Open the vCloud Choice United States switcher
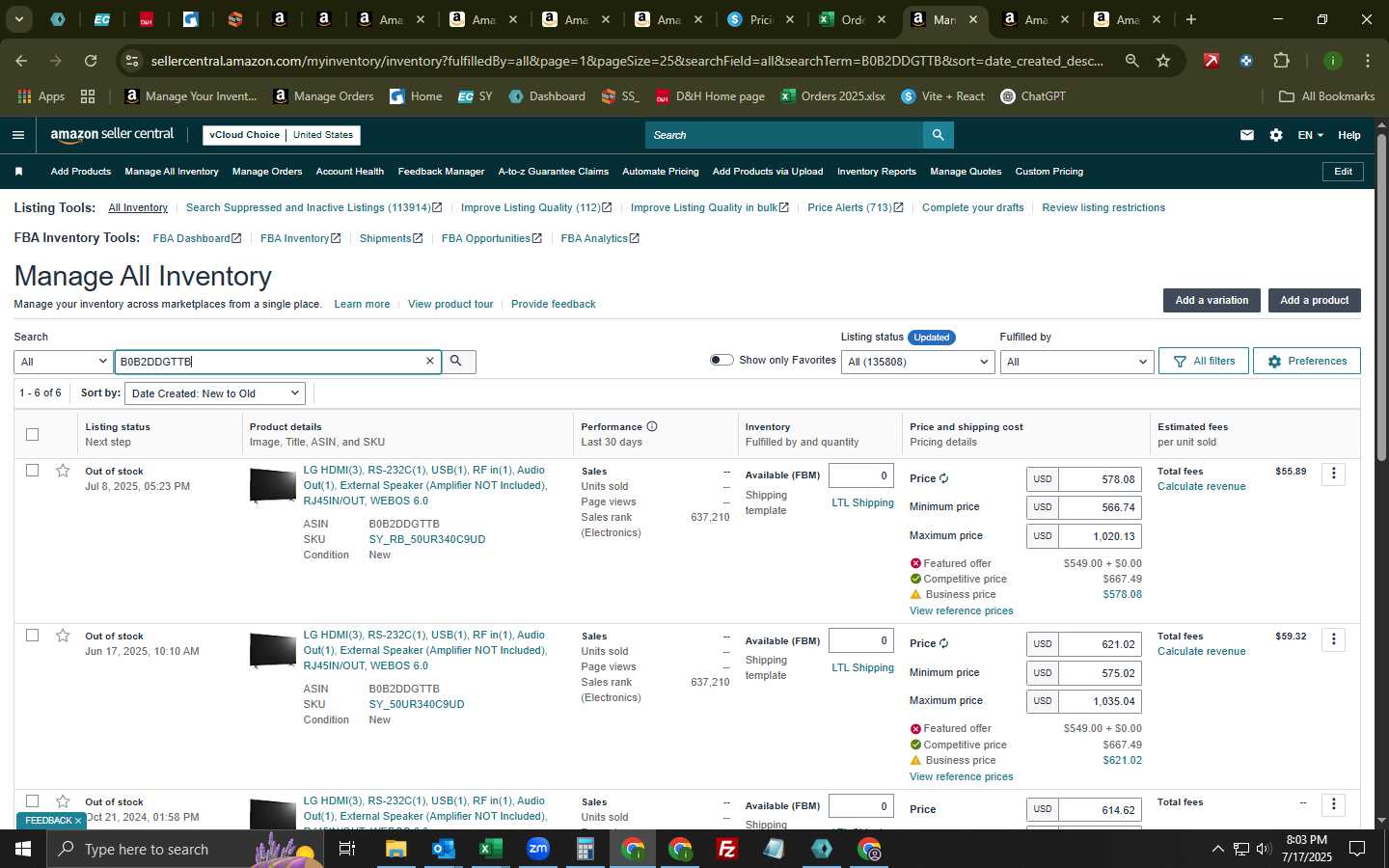The image size is (1389, 868). [x=282, y=135]
